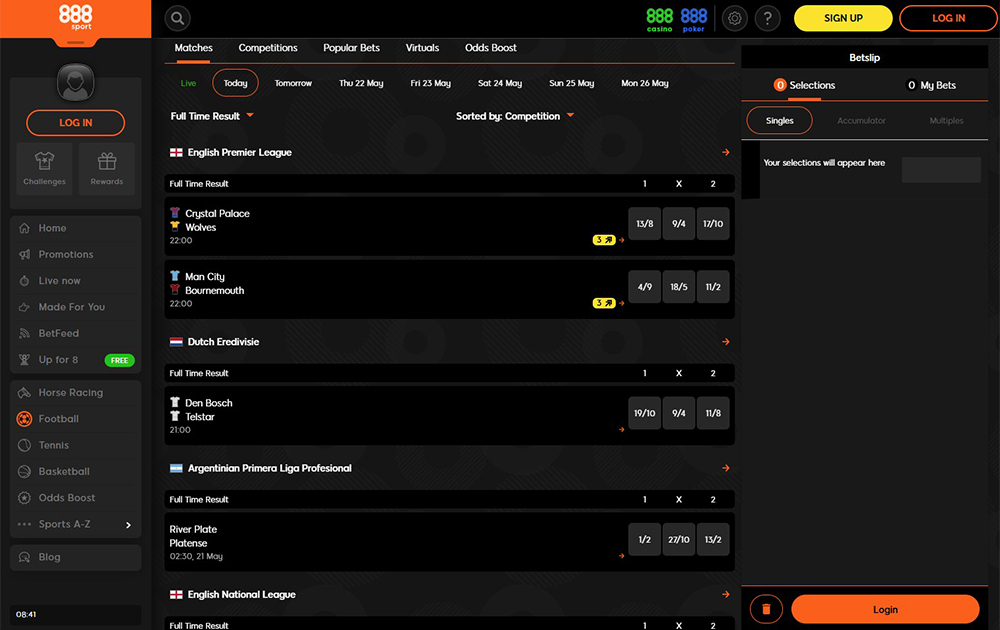Switch to Virtuals tab
Viewport: 1000px width, 630px height.
[x=422, y=48]
